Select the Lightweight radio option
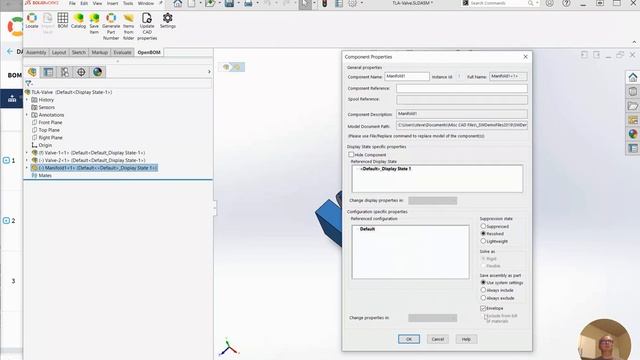Image resolution: width=640 pixels, height=360 pixels. click(x=483, y=241)
